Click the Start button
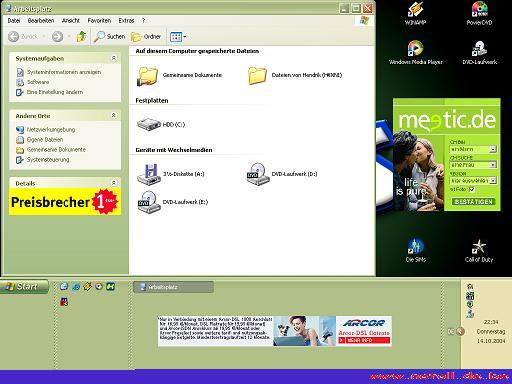 24,286
